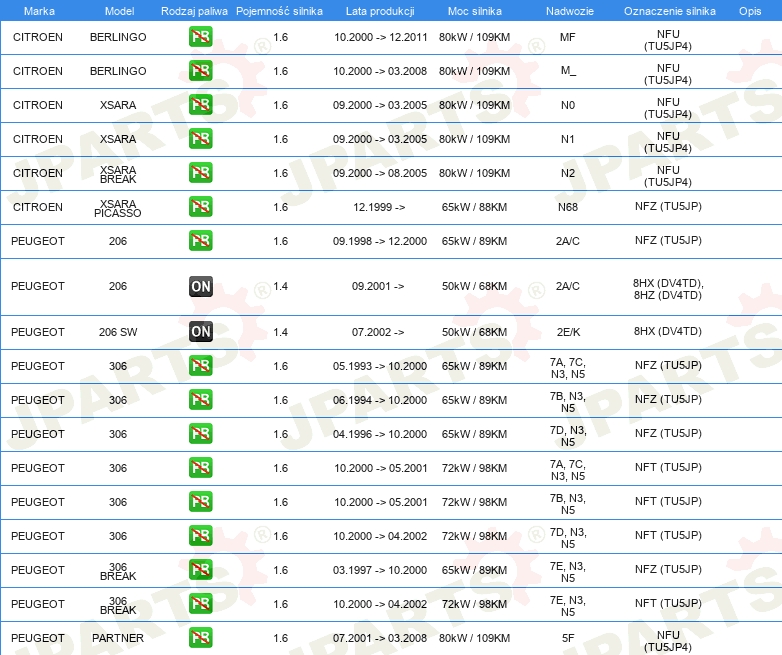Click NFU (TU5JP4) in Partner row
This screenshot has width=782, height=655.
click(x=668, y=641)
